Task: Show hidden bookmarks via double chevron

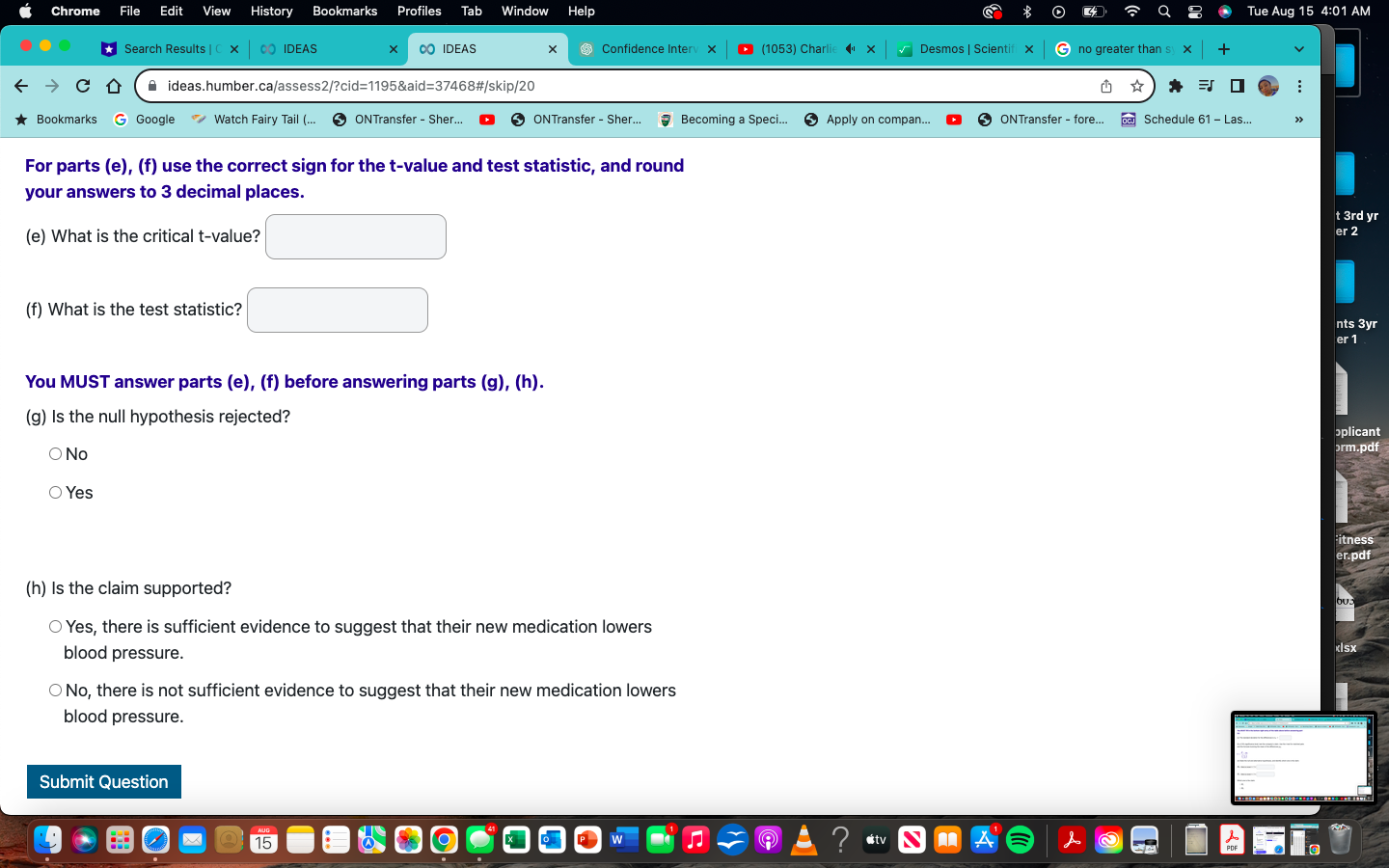Action: coord(1298,120)
